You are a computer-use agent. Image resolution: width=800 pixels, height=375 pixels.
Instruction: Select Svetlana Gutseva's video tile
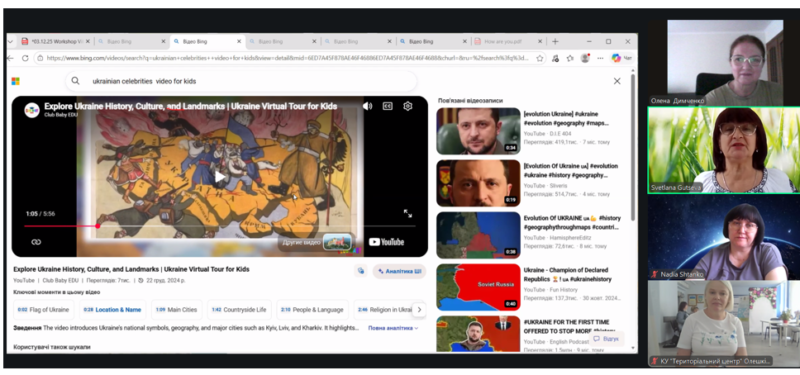point(724,150)
